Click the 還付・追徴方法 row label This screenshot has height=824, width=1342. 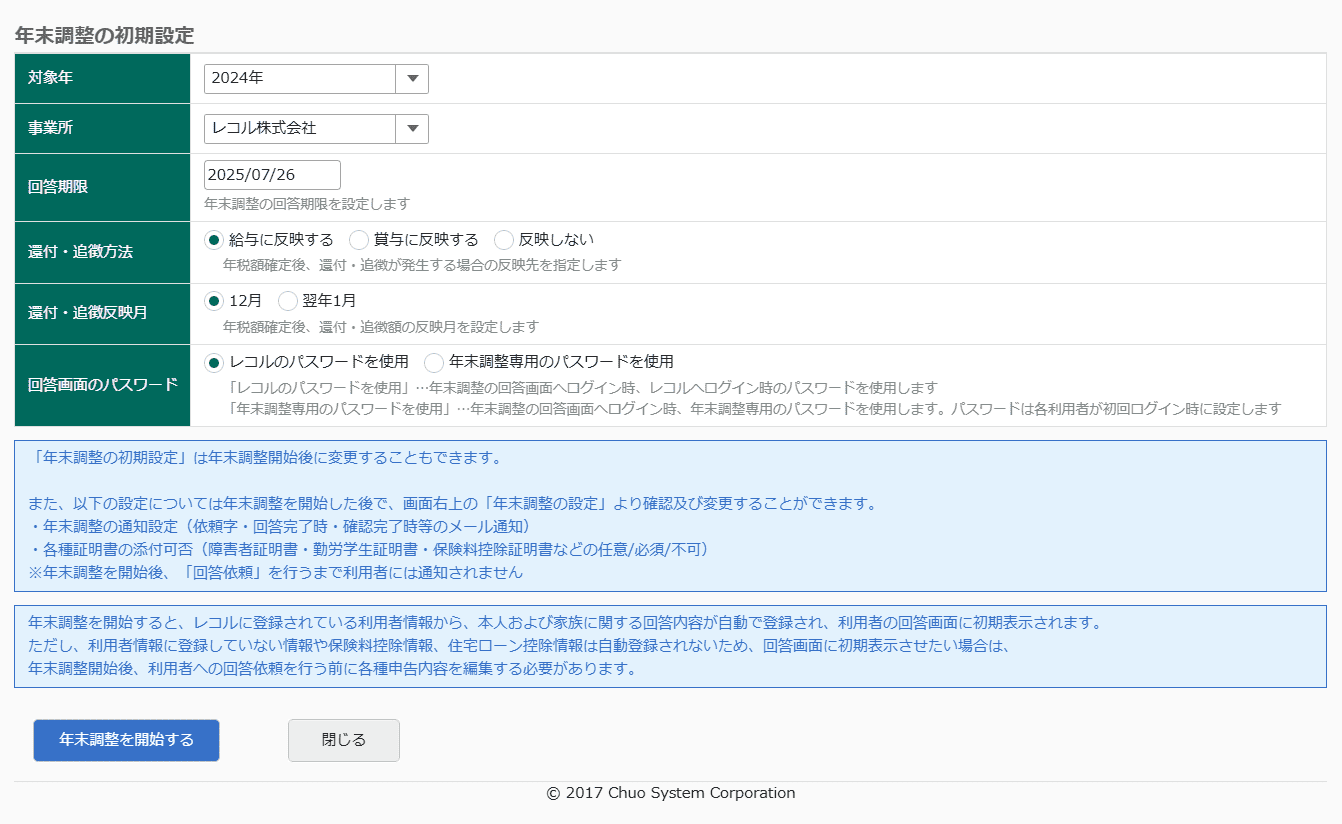(x=80, y=252)
